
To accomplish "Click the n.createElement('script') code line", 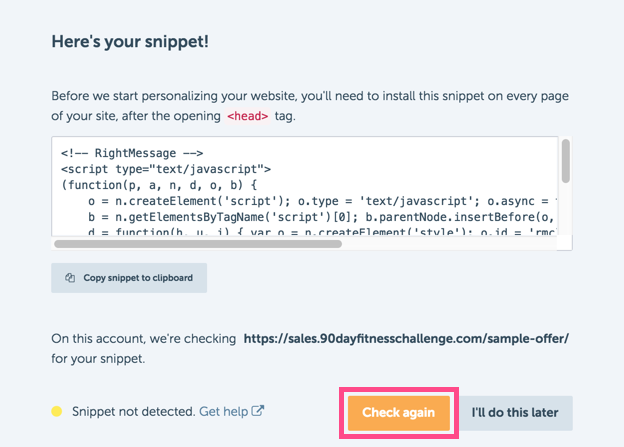I will pos(322,201).
